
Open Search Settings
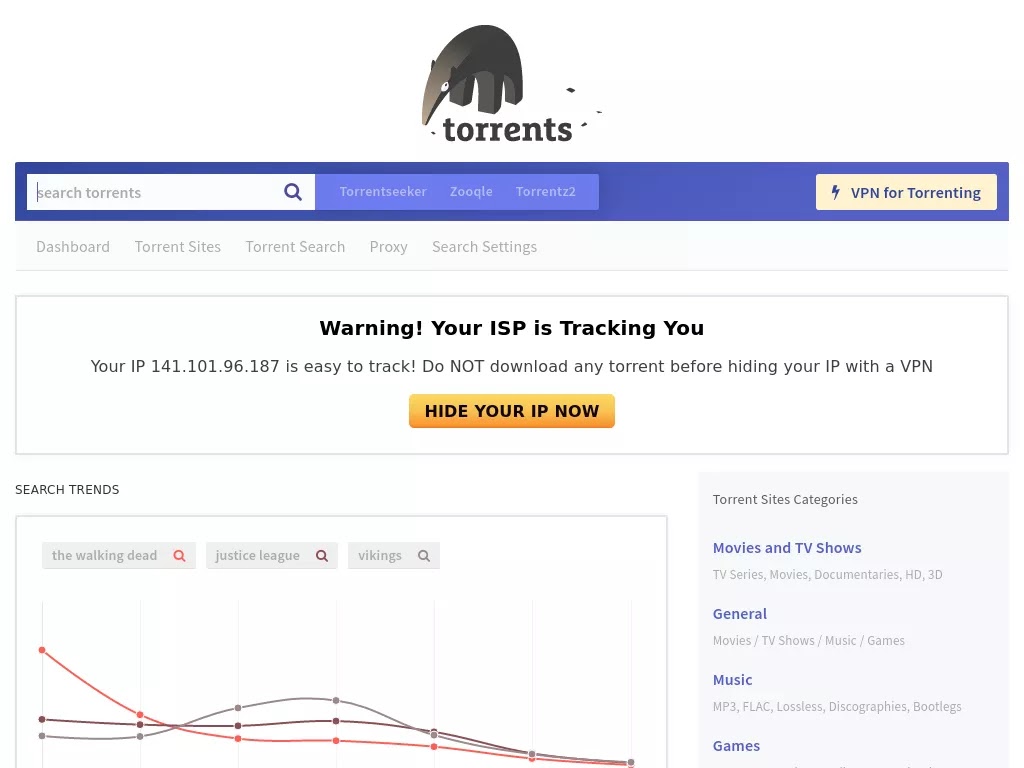(x=484, y=246)
